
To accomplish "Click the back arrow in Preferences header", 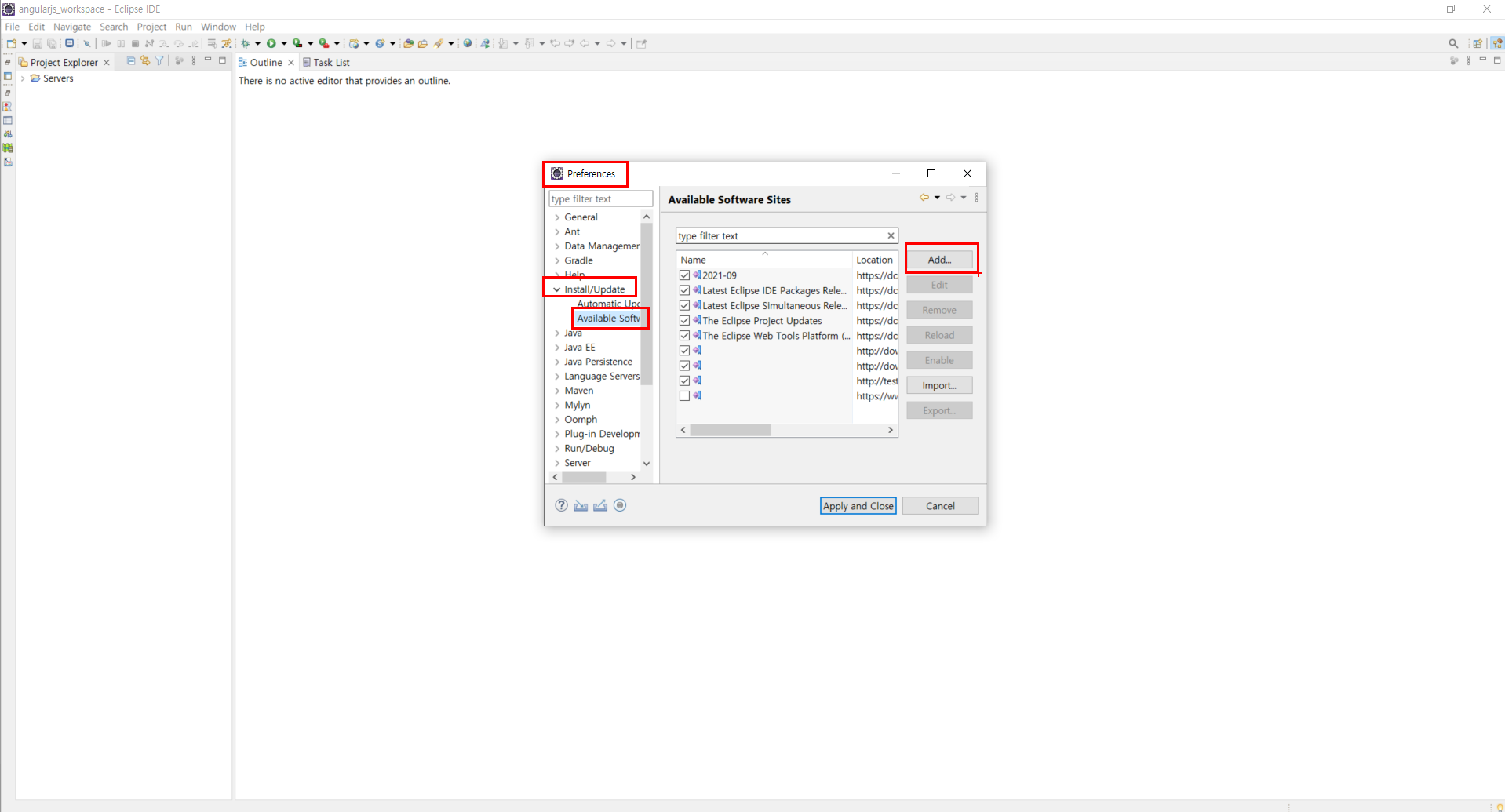I will [924, 198].
